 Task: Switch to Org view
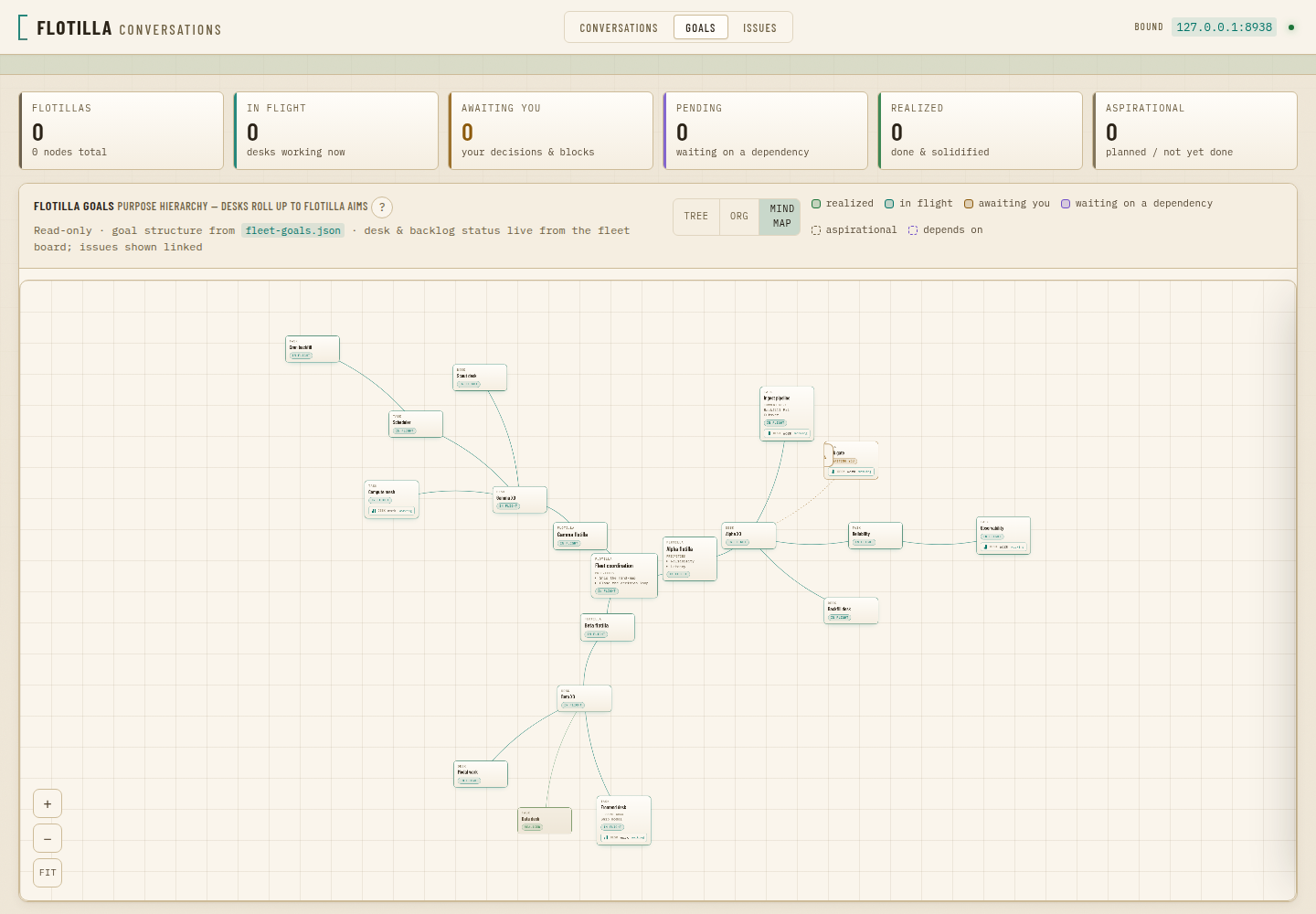(x=739, y=217)
